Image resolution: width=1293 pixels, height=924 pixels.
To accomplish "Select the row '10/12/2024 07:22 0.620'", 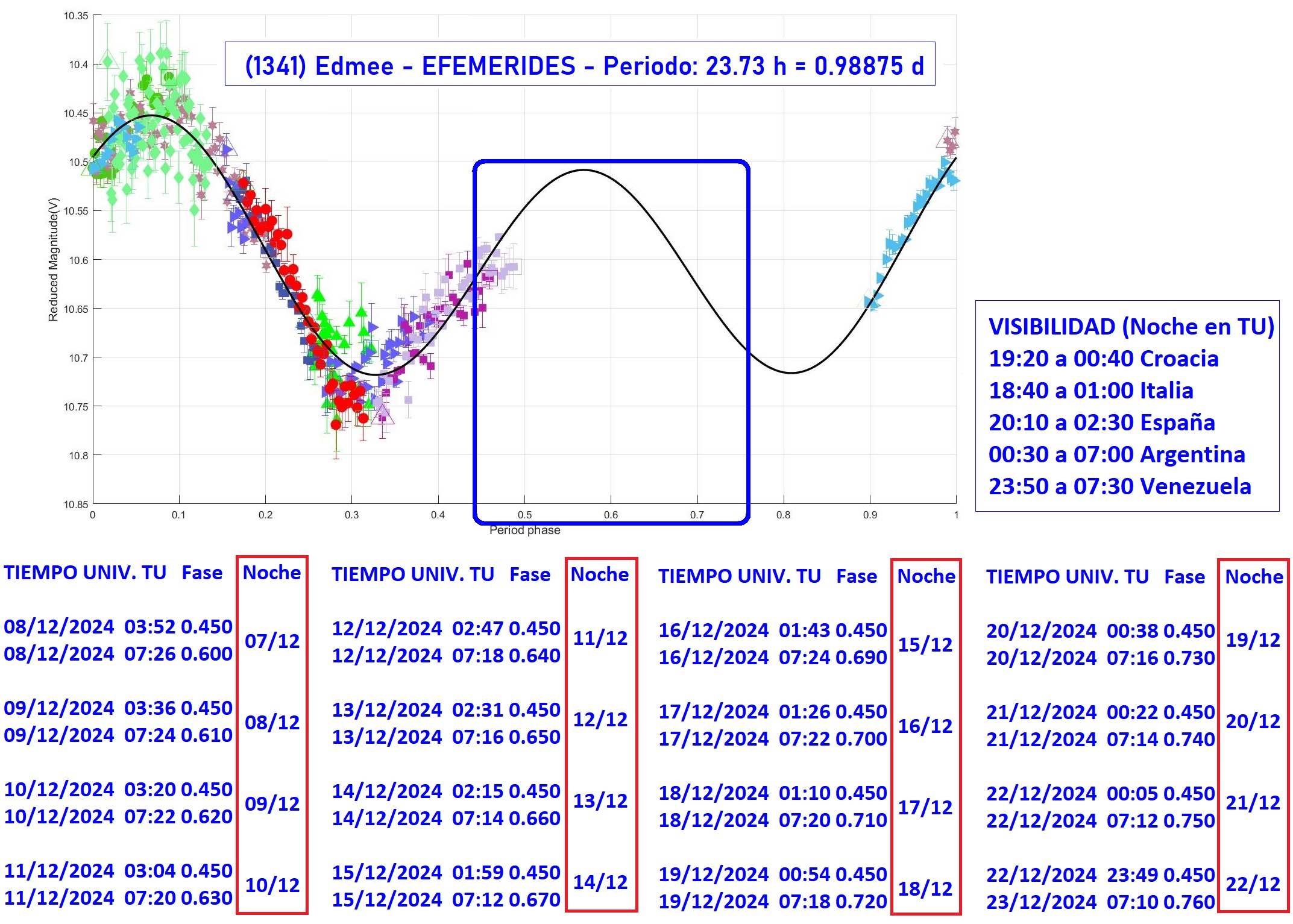I will [x=118, y=817].
